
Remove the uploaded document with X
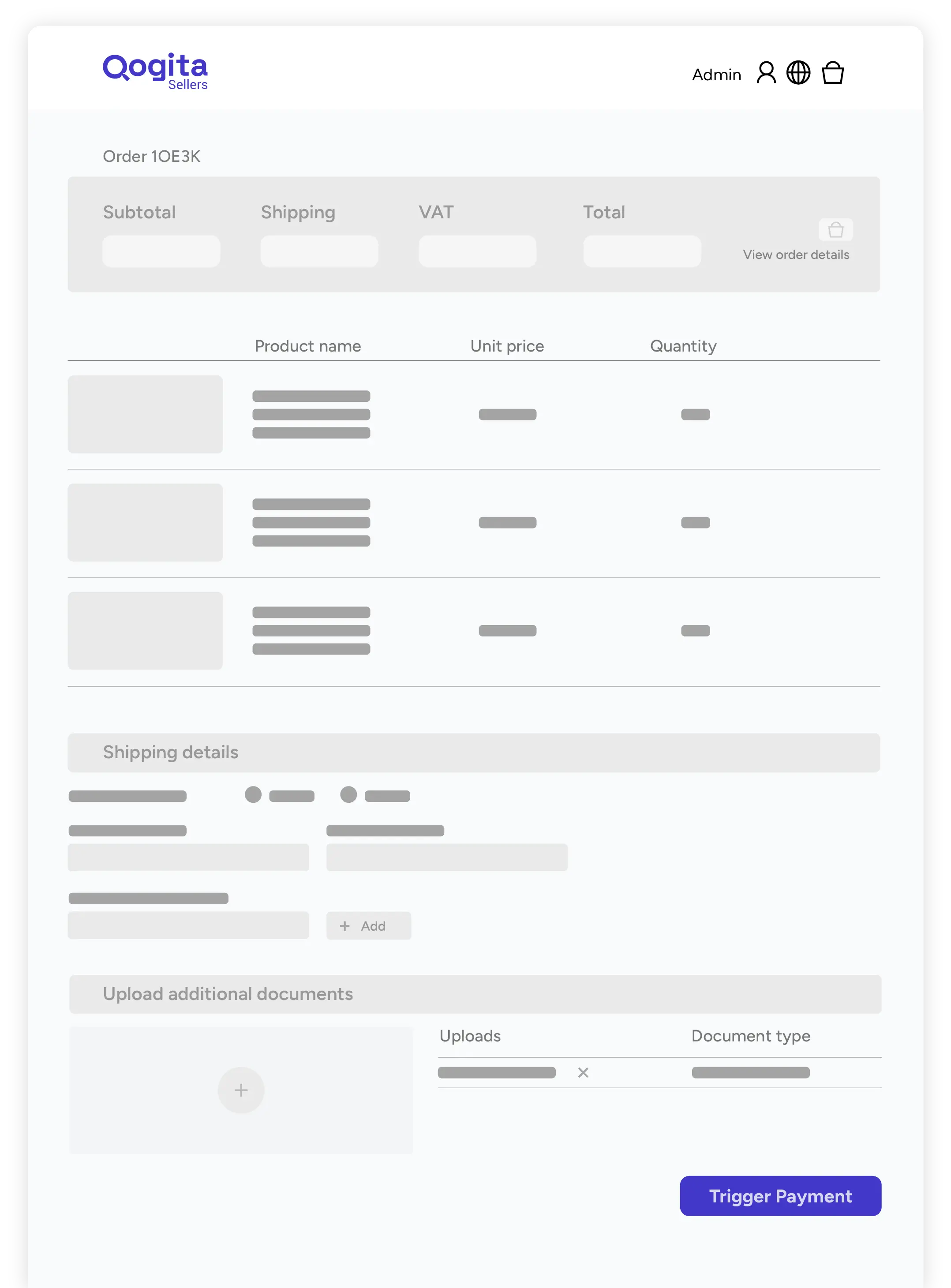pos(583,1072)
